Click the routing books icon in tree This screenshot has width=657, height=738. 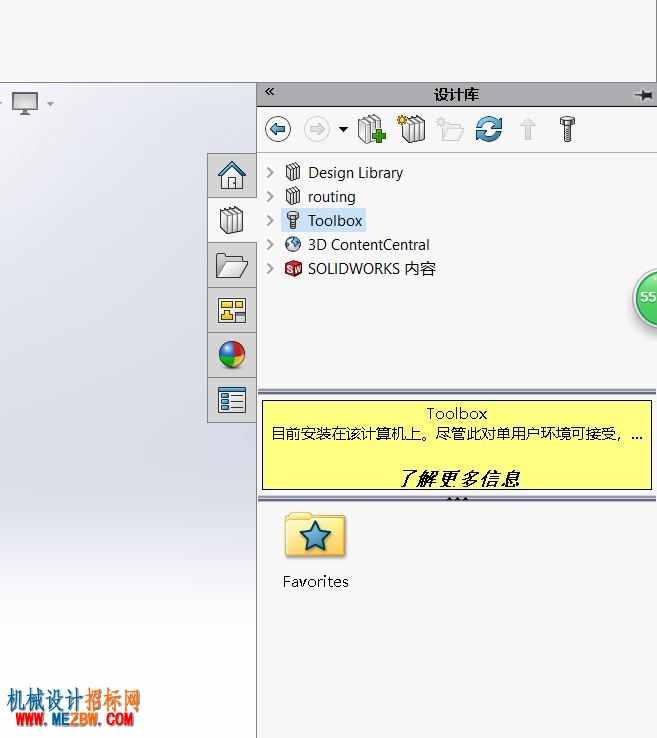click(293, 196)
